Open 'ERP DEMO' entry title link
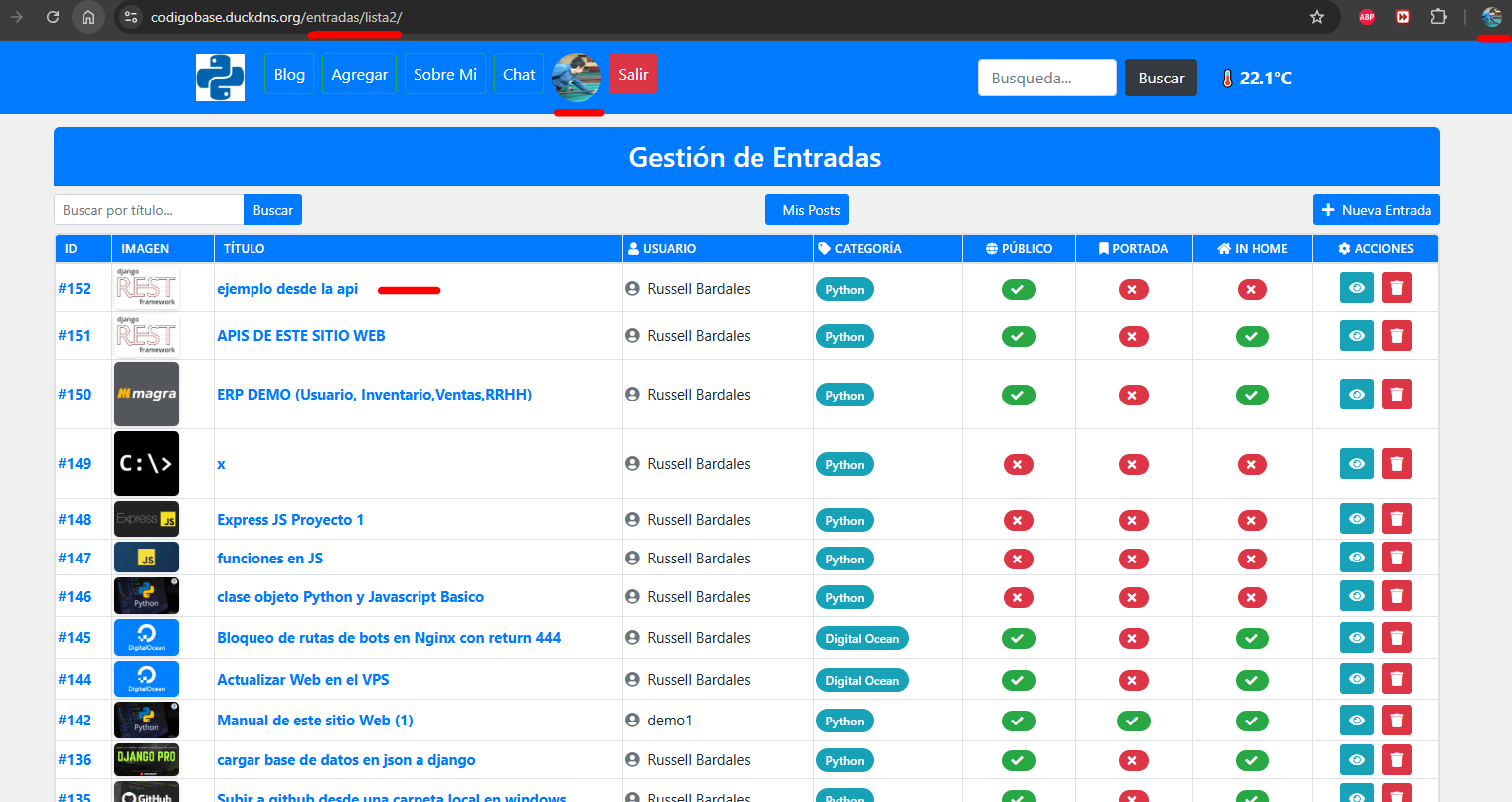This screenshot has height=802, width=1512. tap(374, 395)
